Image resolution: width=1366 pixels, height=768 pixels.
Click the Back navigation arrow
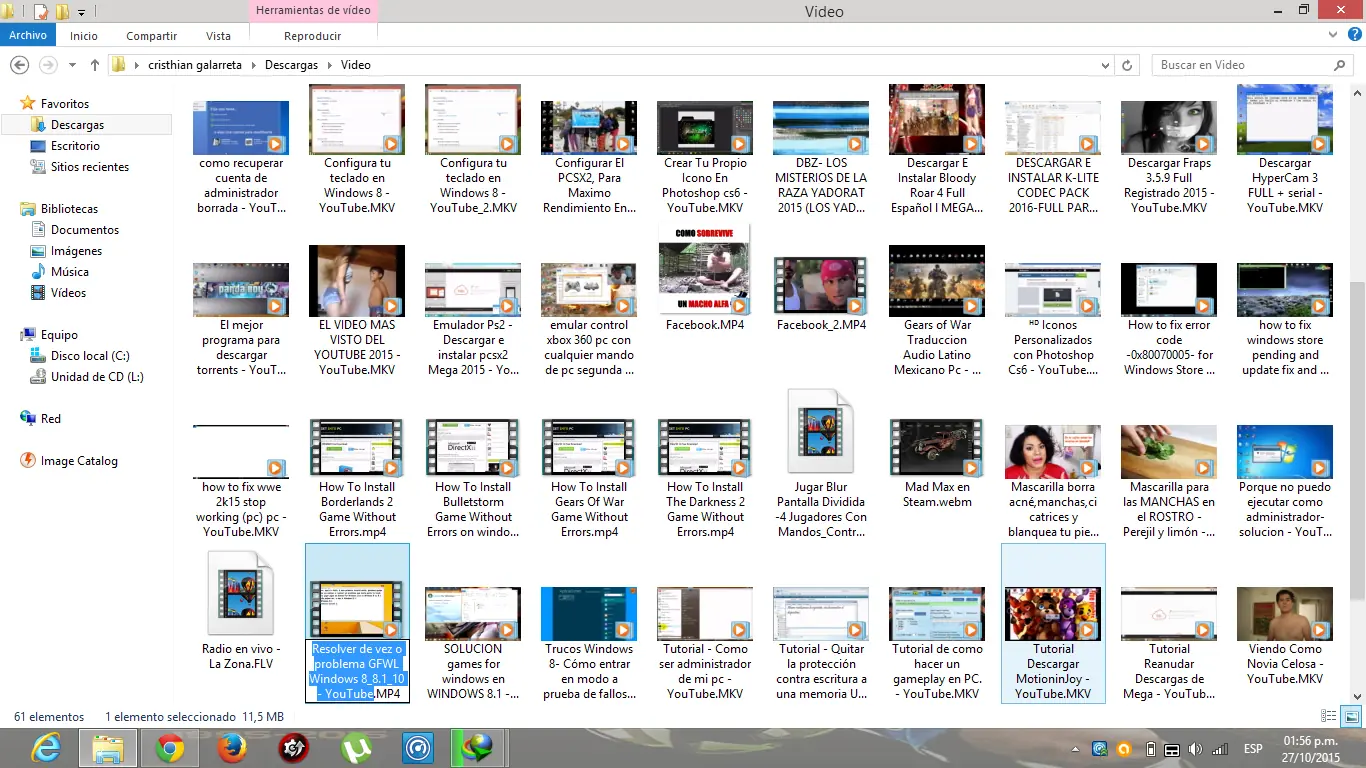(19, 65)
